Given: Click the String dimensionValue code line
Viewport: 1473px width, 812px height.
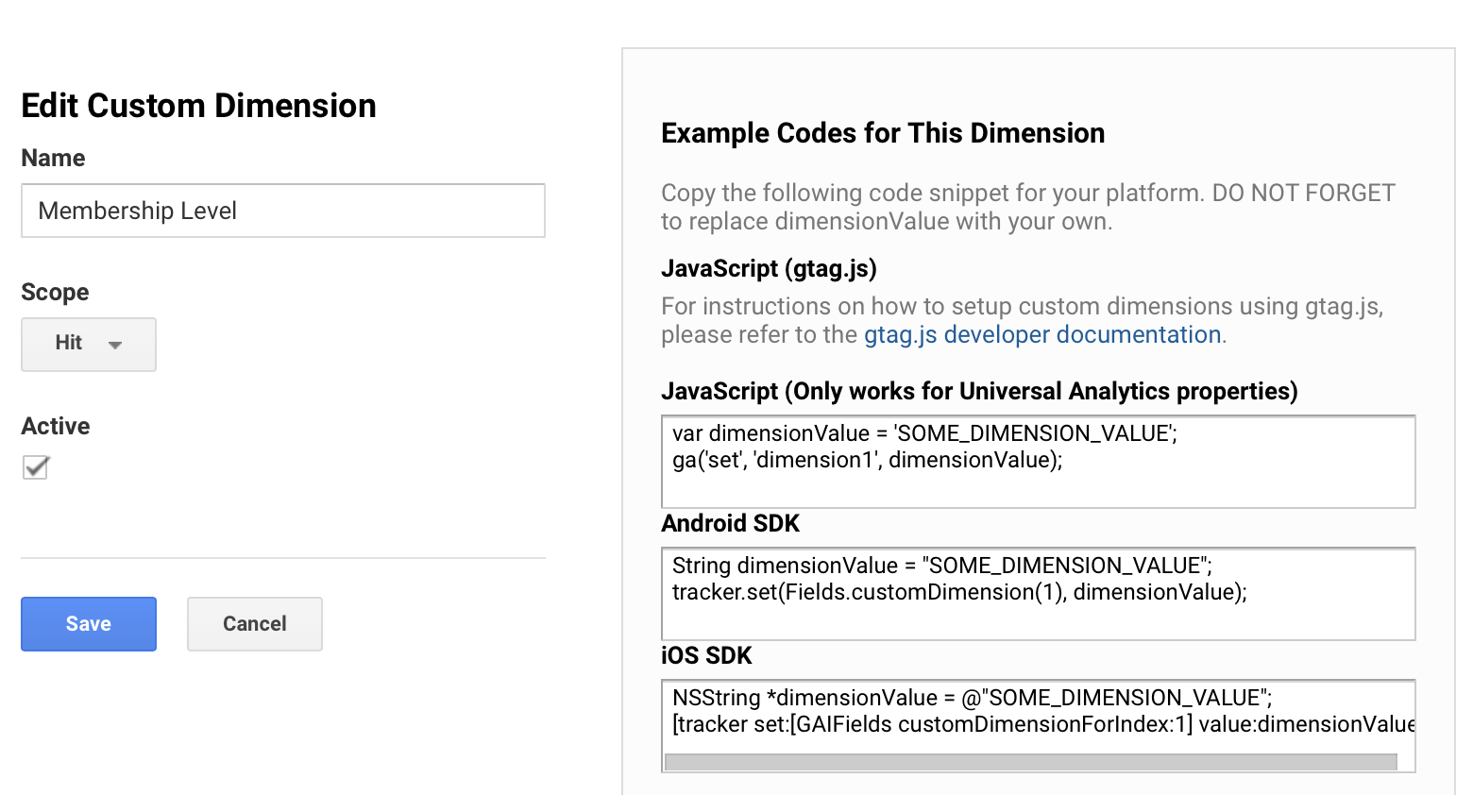Looking at the screenshot, I should point(942,567).
